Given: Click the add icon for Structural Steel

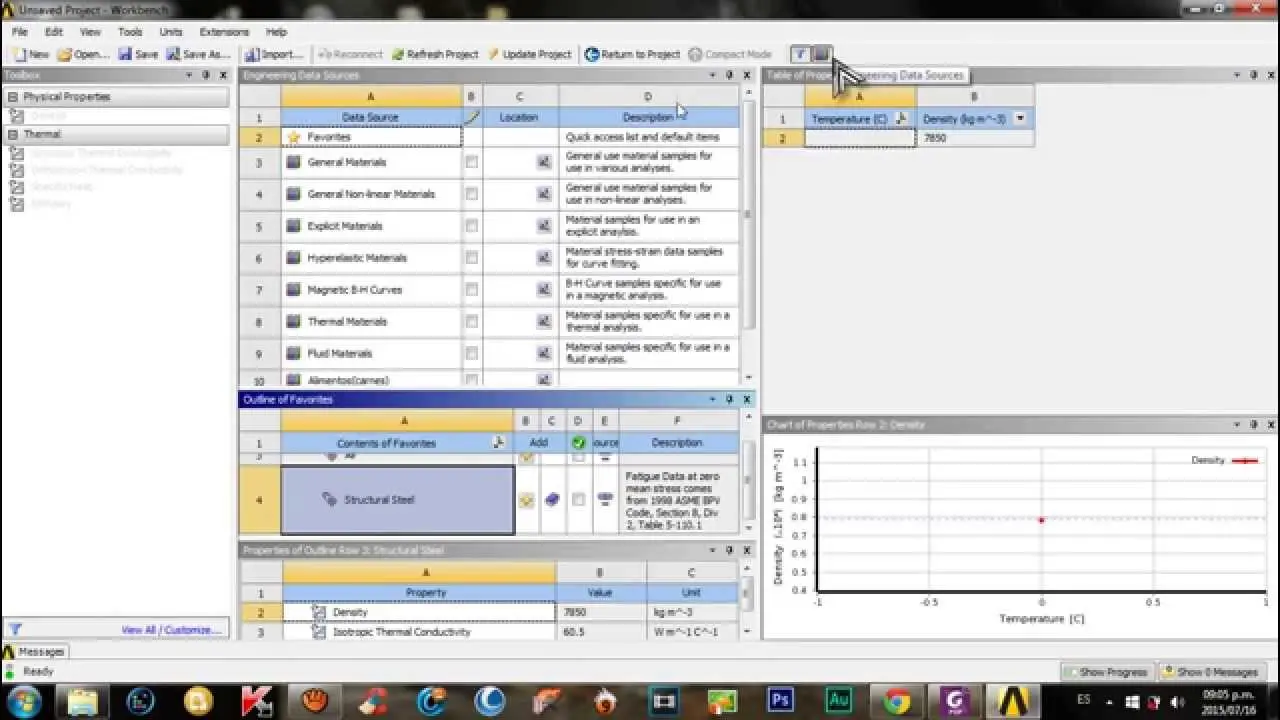Looking at the screenshot, I should (x=527, y=500).
